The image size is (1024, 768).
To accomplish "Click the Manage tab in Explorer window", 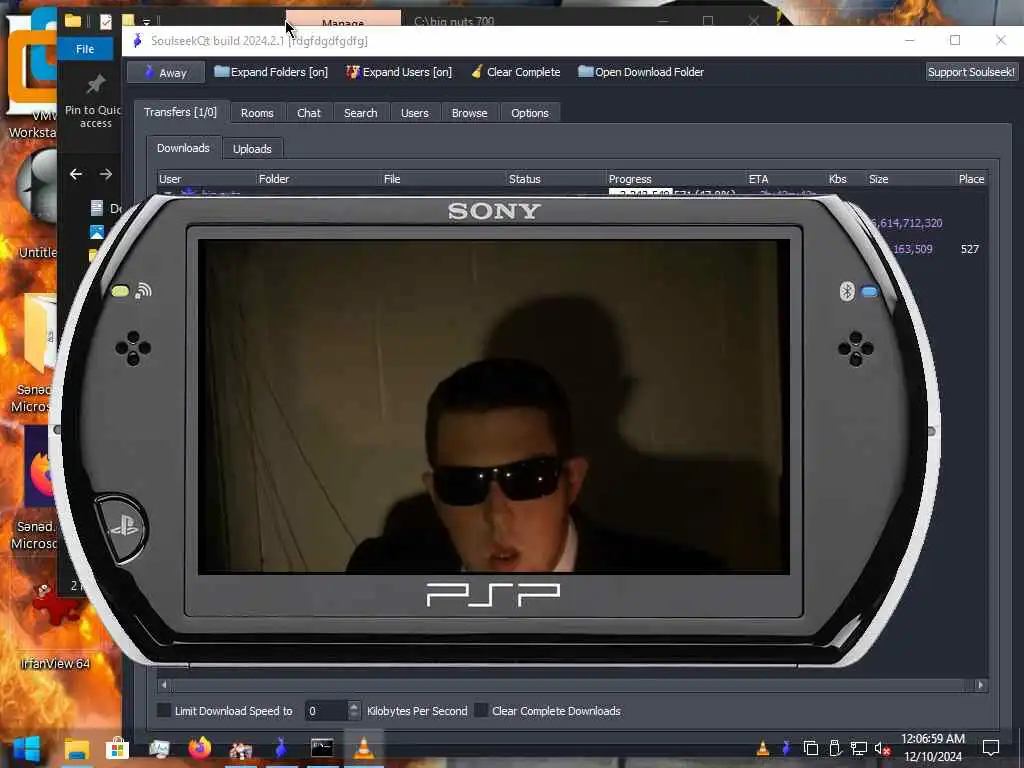I will click(x=343, y=20).
